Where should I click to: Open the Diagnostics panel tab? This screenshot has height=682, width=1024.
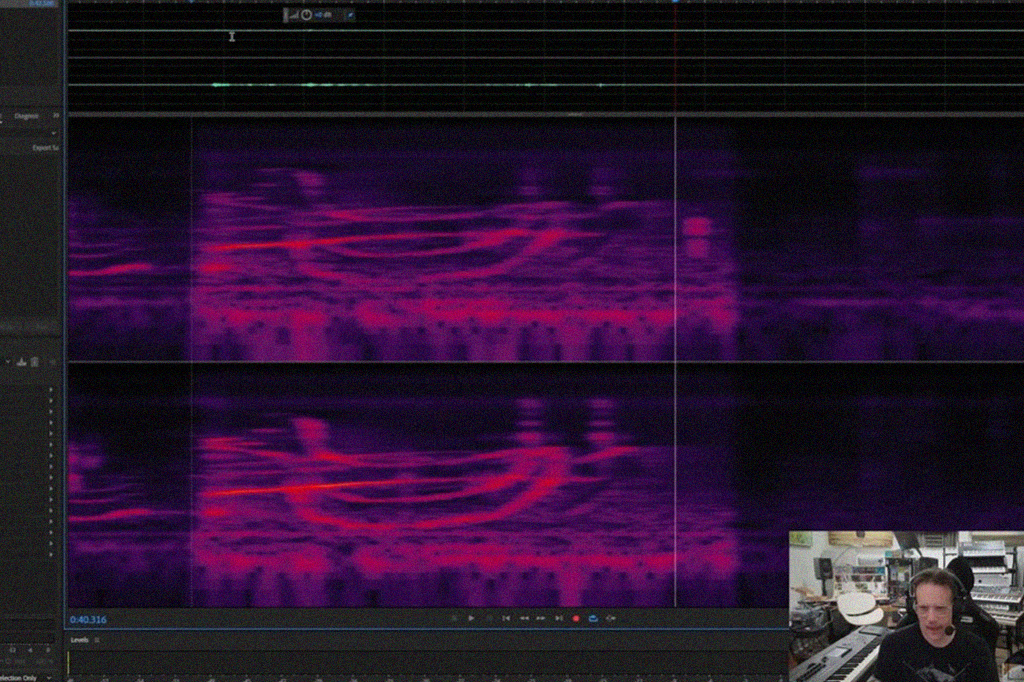[27, 116]
